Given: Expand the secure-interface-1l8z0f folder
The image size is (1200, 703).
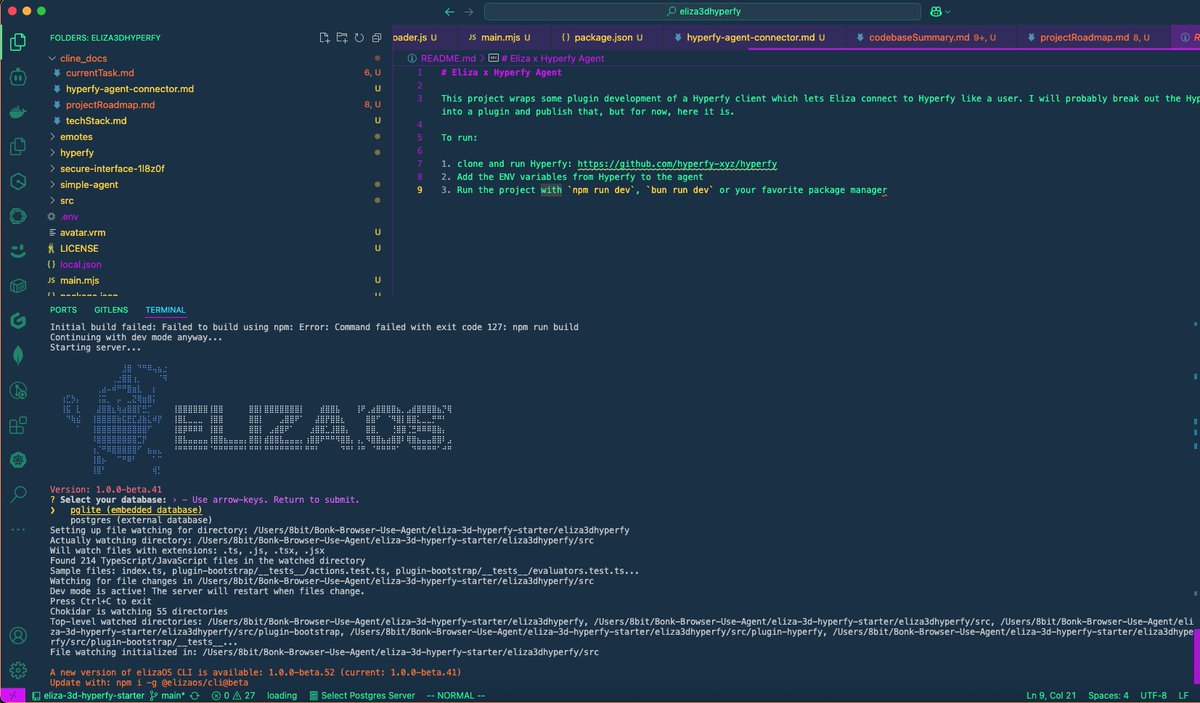Looking at the screenshot, I should click(x=111, y=168).
